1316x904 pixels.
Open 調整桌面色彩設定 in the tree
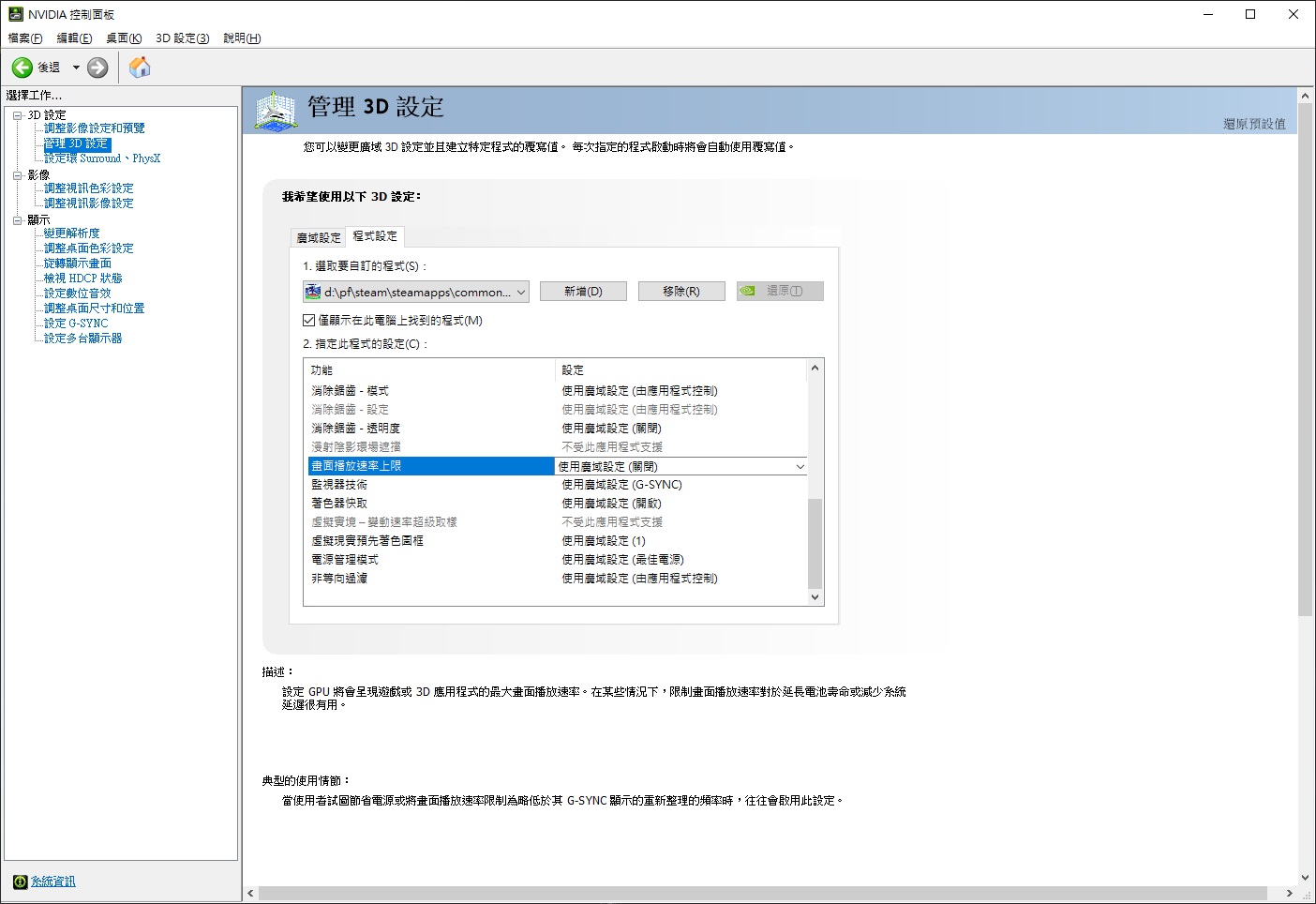tap(89, 249)
